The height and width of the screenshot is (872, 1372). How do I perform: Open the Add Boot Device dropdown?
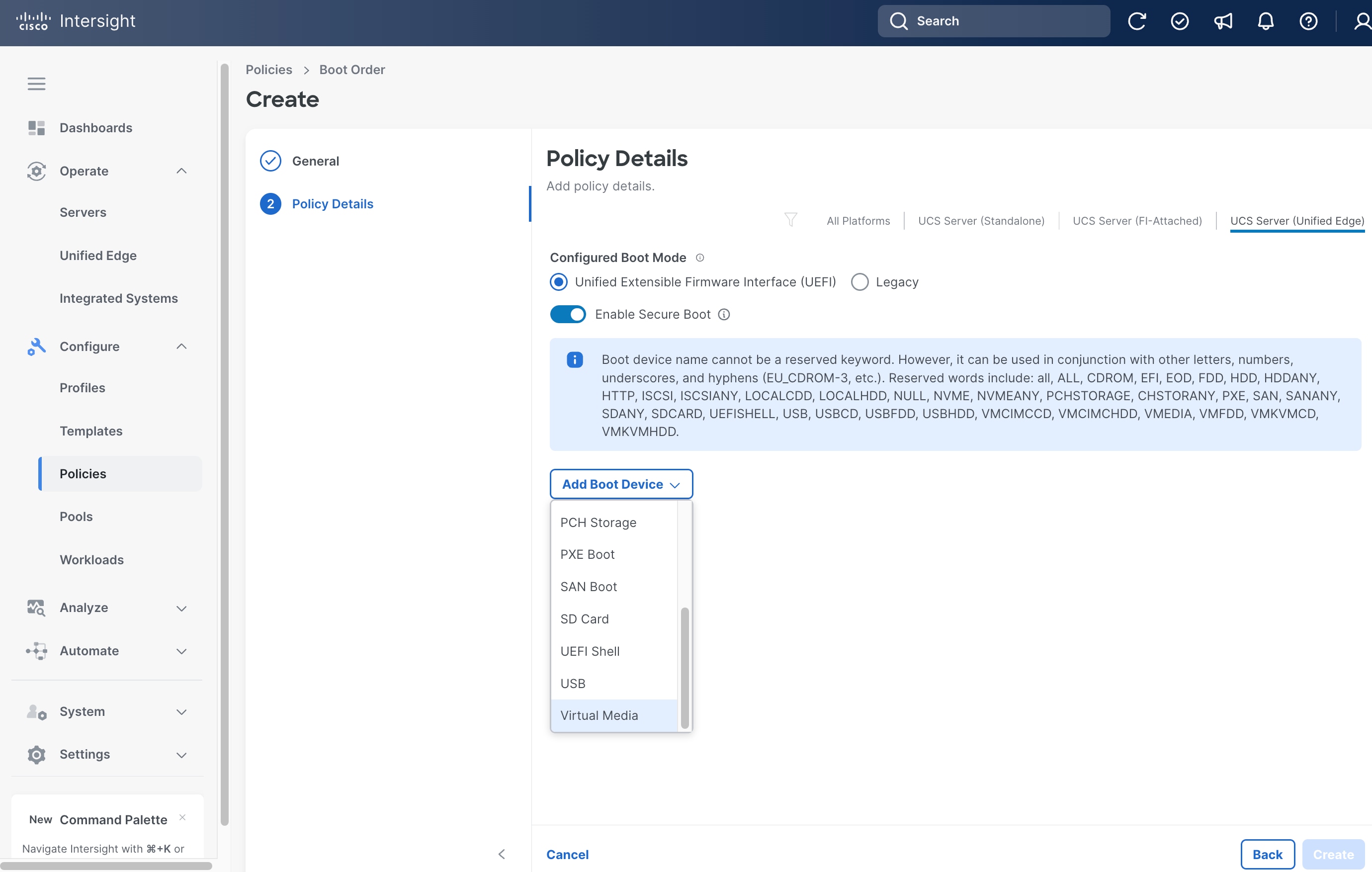pos(621,484)
